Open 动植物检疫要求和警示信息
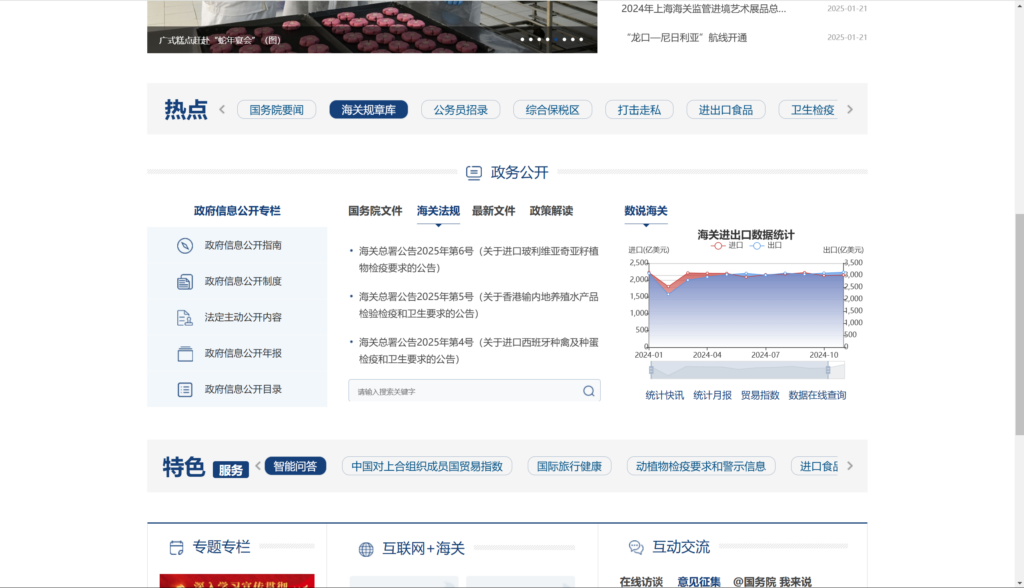This screenshot has height=588, width=1024. [701, 466]
